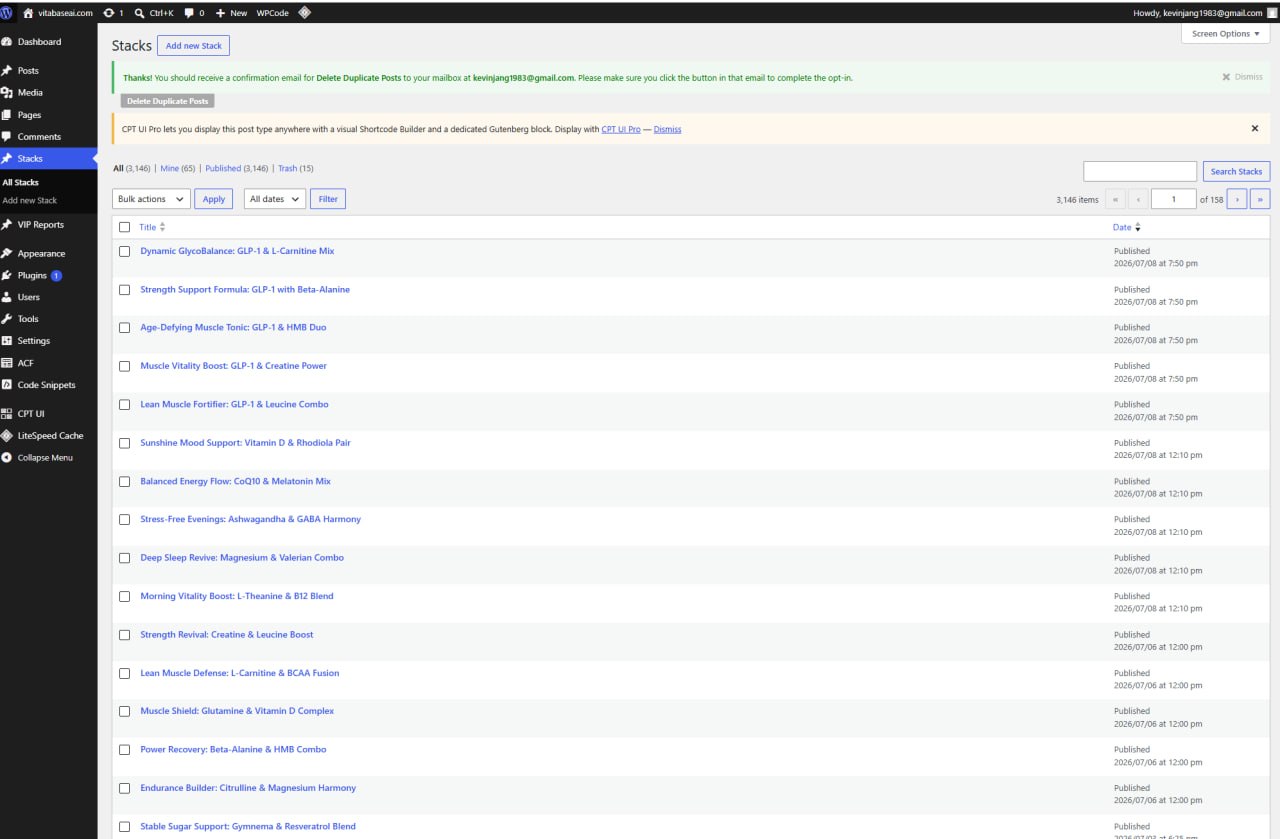Check the Lean Muscle Fortifier checkbox
This screenshot has height=839, width=1280.
coord(125,405)
